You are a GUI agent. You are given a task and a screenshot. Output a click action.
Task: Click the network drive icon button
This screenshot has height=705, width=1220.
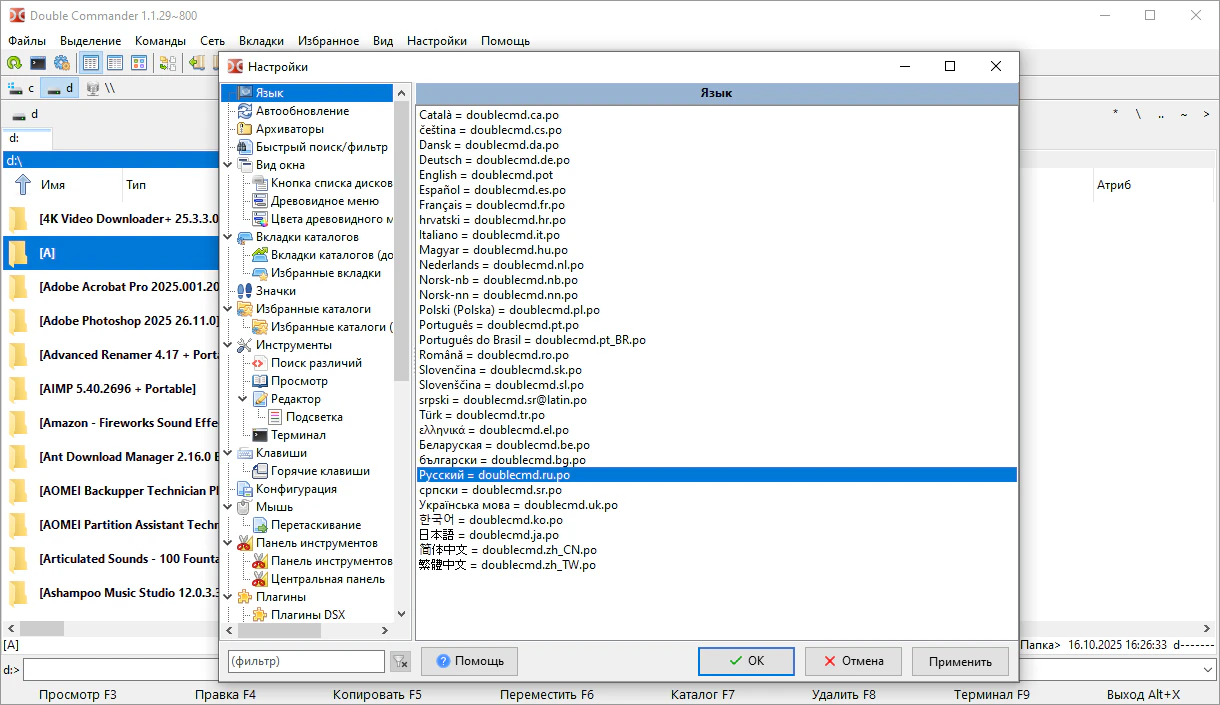click(x=93, y=88)
